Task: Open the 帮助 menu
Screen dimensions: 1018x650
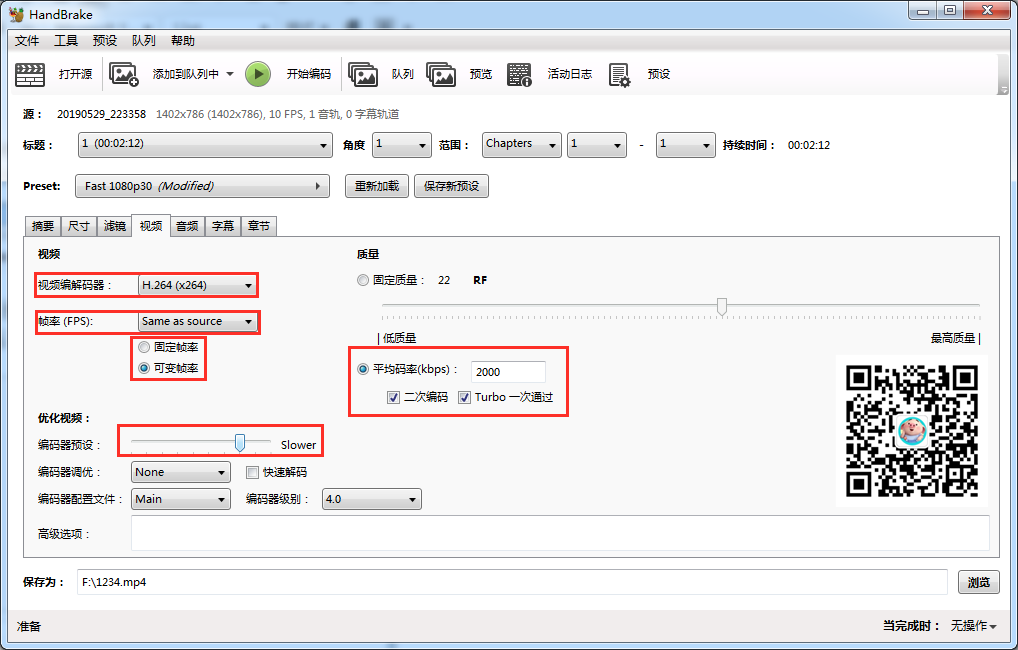Action: click(182, 40)
